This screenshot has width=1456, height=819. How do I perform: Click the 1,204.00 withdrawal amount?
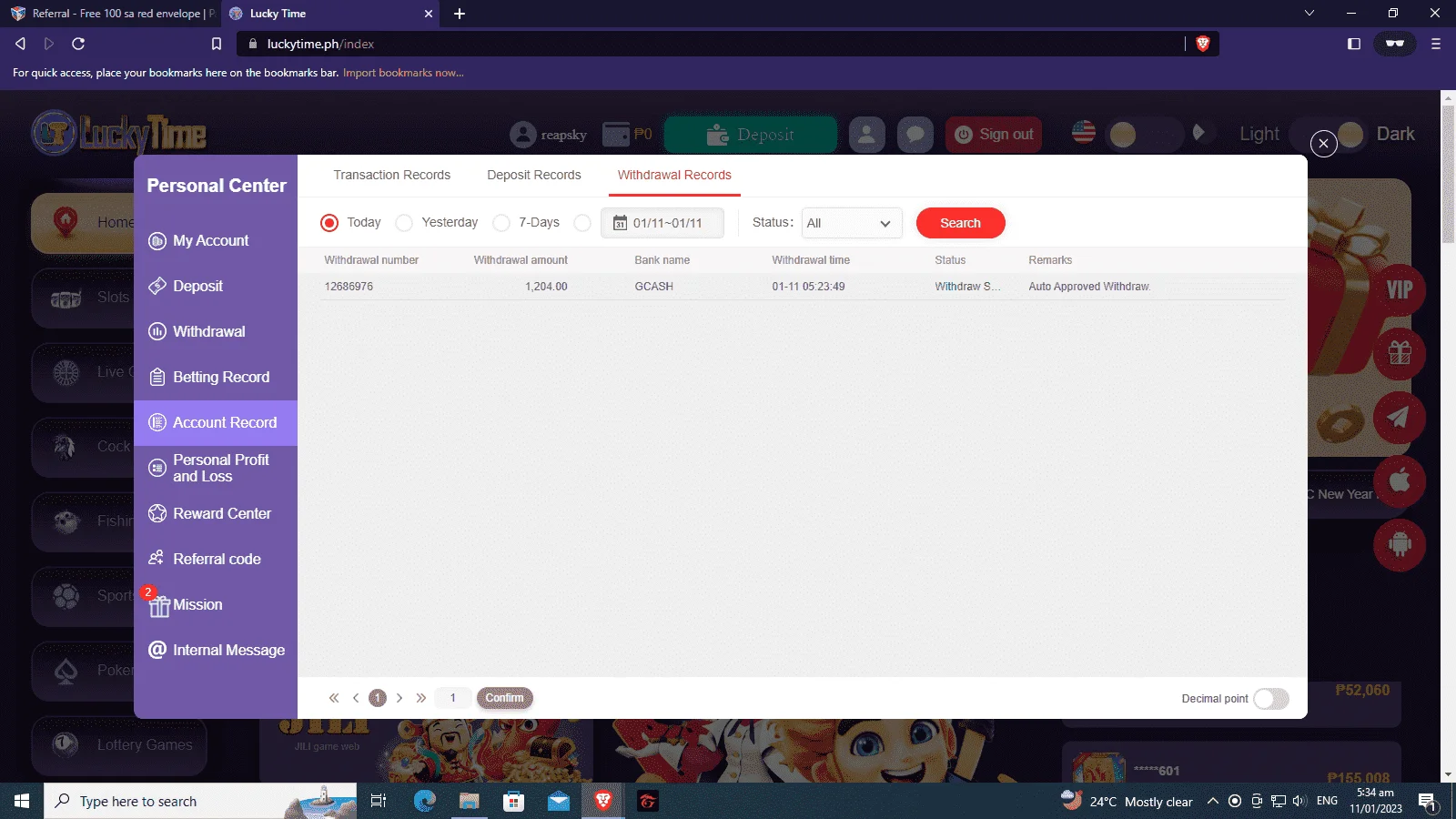pyautogui.click(x=546, y=287)
